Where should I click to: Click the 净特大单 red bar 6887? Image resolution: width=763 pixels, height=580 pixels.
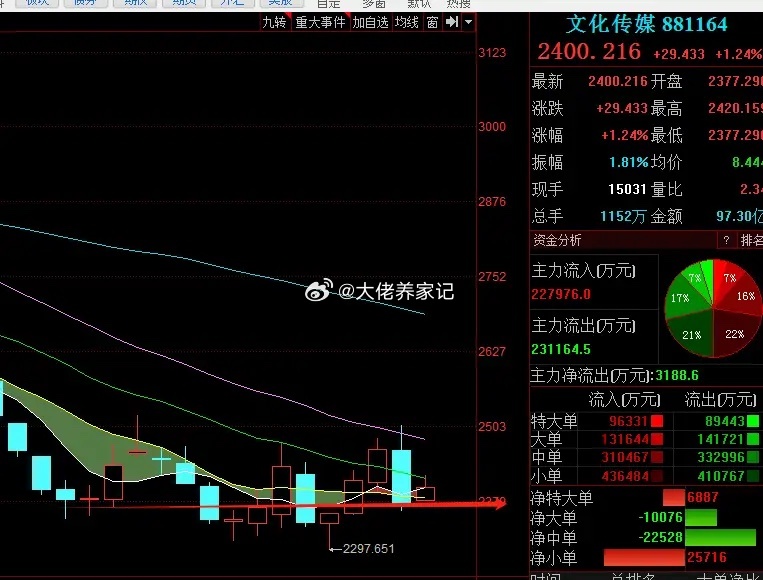[x=673, y=497]
